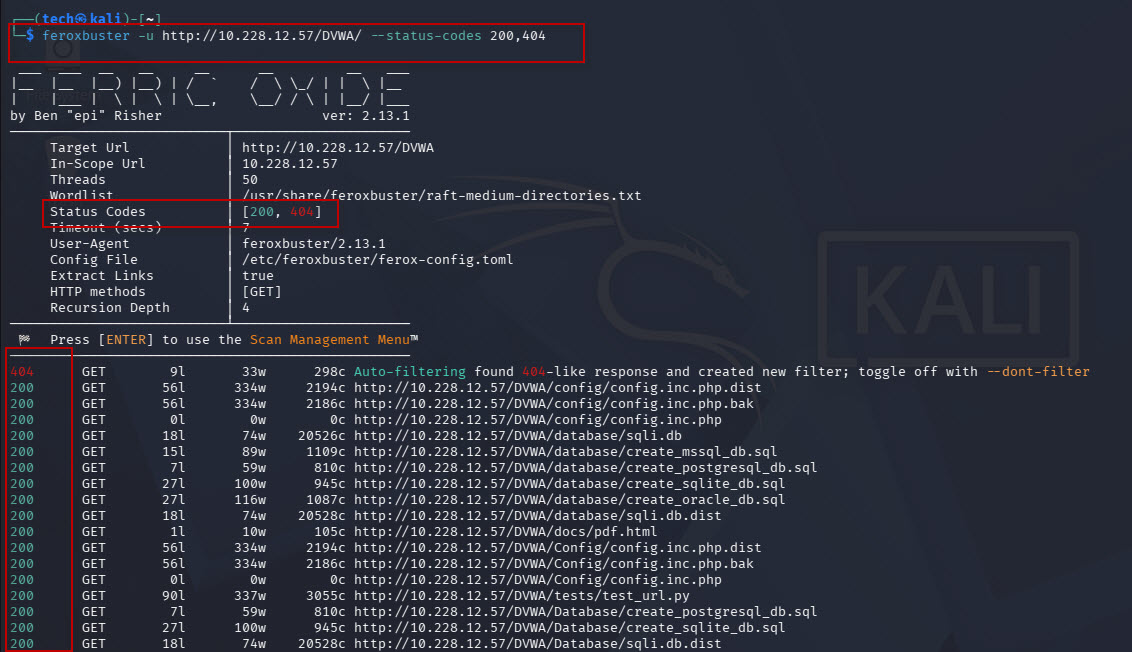The height and width of the screenshot is (652, 1132).
Task: Open lowercase config/config.inc.php.dist URL
Action: (x=557, y=387)
